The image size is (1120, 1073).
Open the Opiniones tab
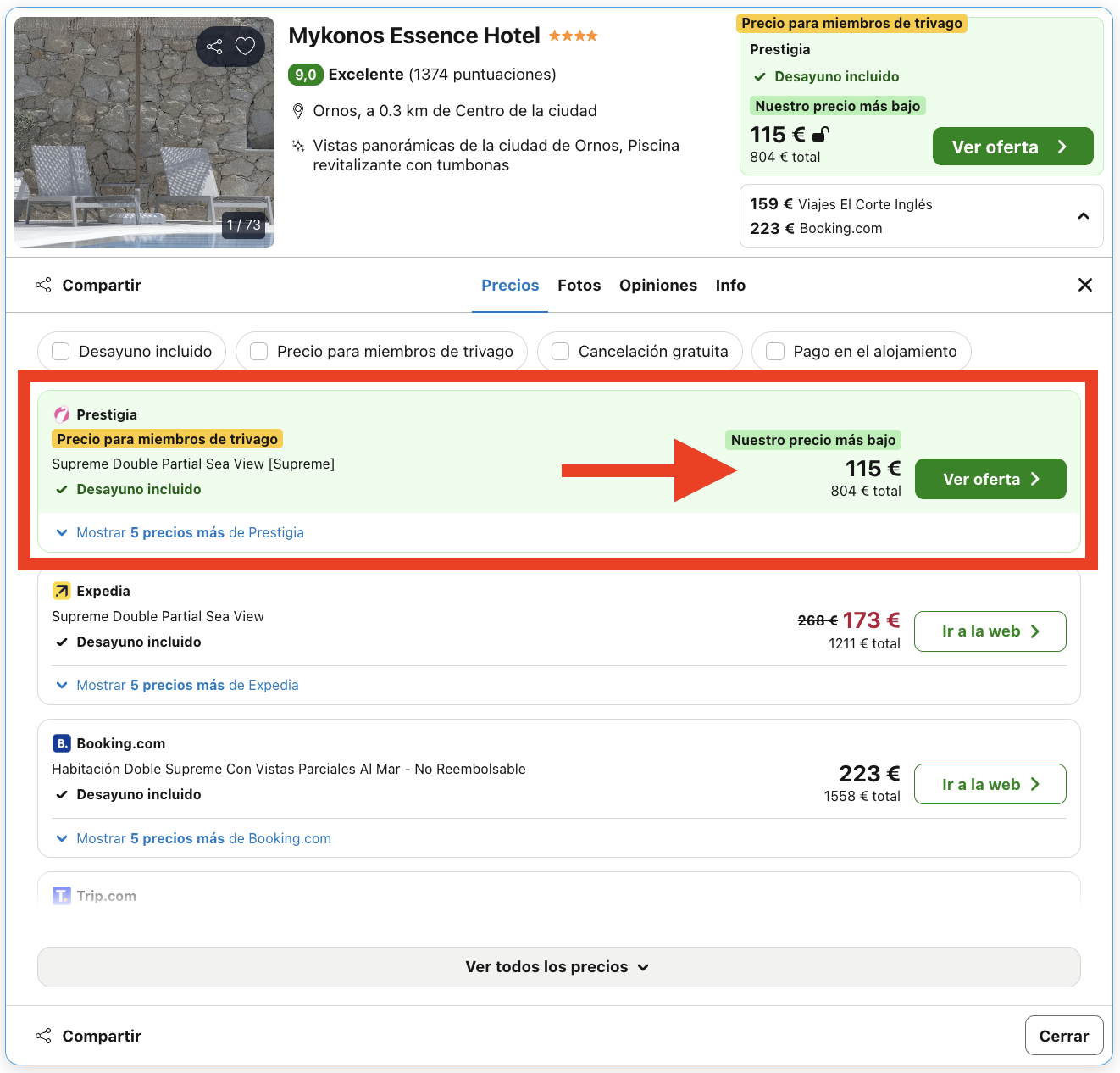pos(657,286)
